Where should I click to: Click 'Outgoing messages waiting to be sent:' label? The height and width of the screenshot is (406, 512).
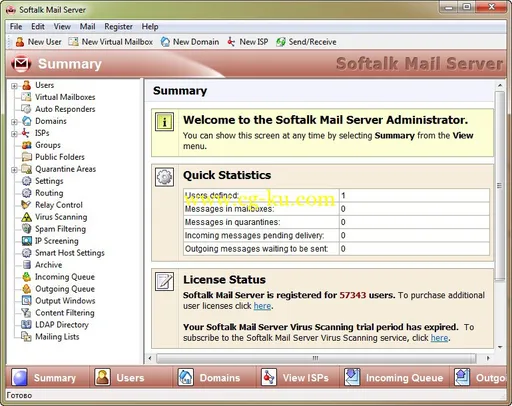257,249
